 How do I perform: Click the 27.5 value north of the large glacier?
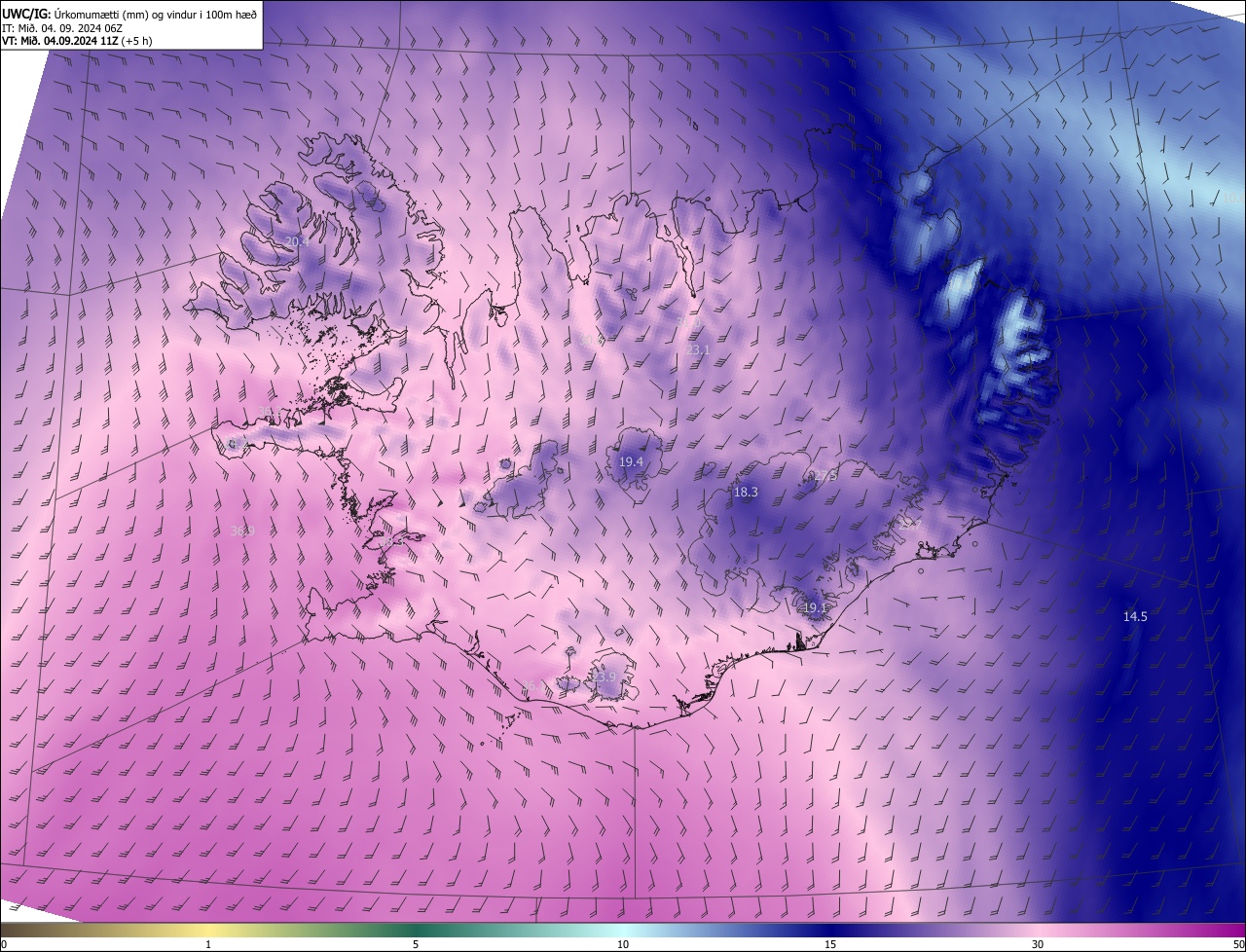pyautogui.click(x=825, y=476)
